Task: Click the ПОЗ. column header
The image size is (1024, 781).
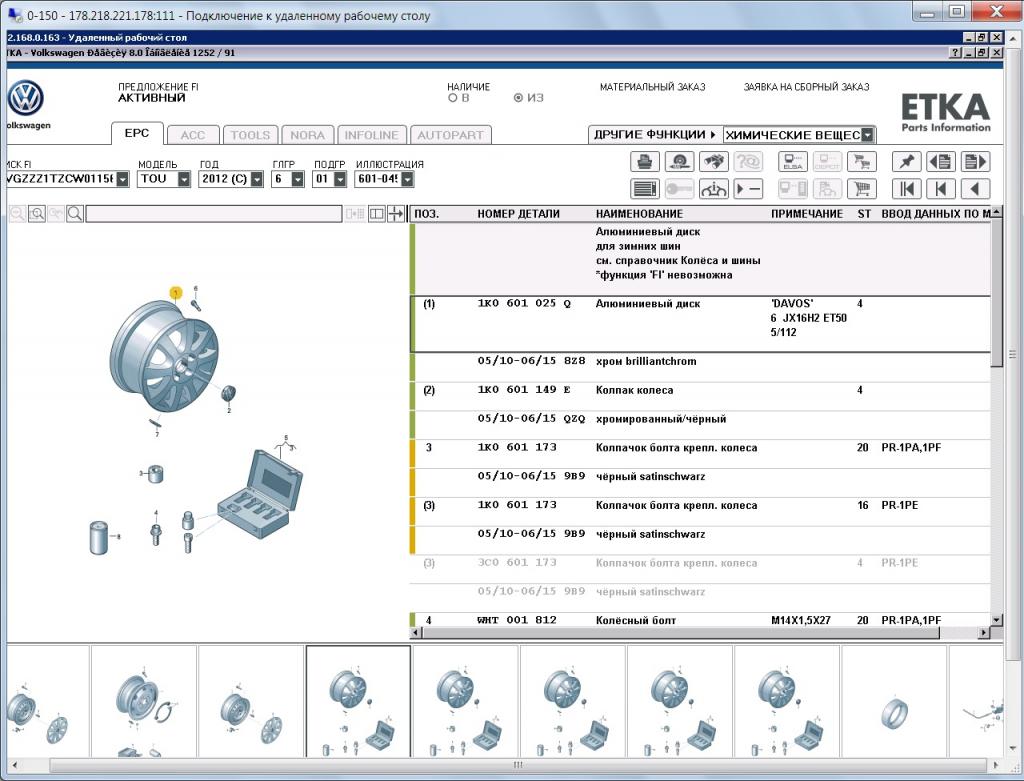Action: [427, 214]
